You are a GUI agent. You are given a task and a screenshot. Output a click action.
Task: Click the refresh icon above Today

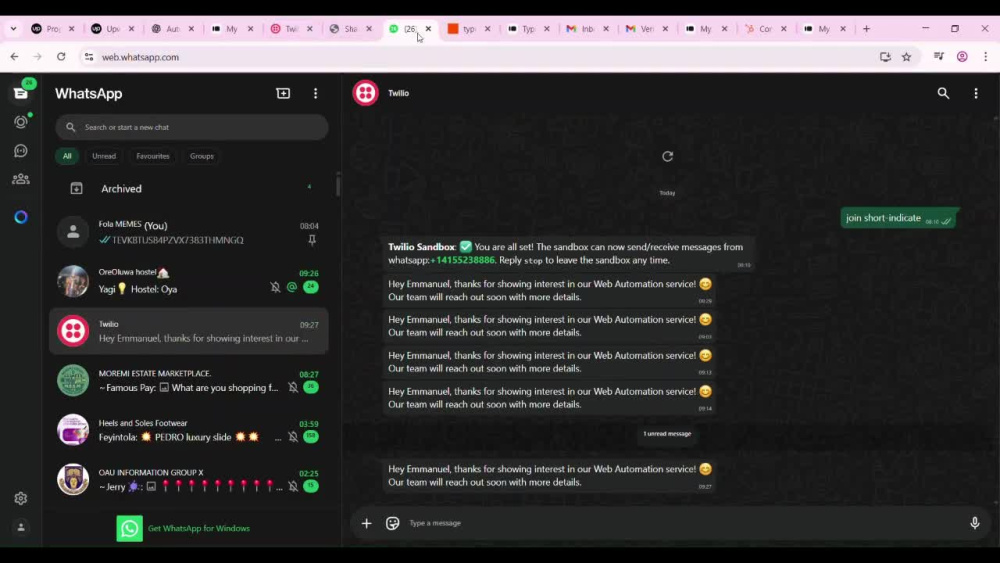point(667,156)
